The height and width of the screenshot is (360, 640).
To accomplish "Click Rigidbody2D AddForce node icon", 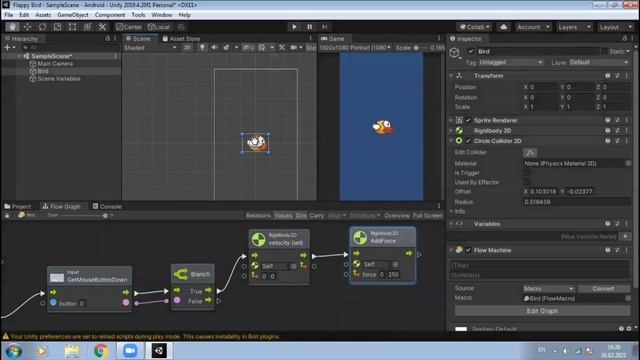I will point(360,237).
